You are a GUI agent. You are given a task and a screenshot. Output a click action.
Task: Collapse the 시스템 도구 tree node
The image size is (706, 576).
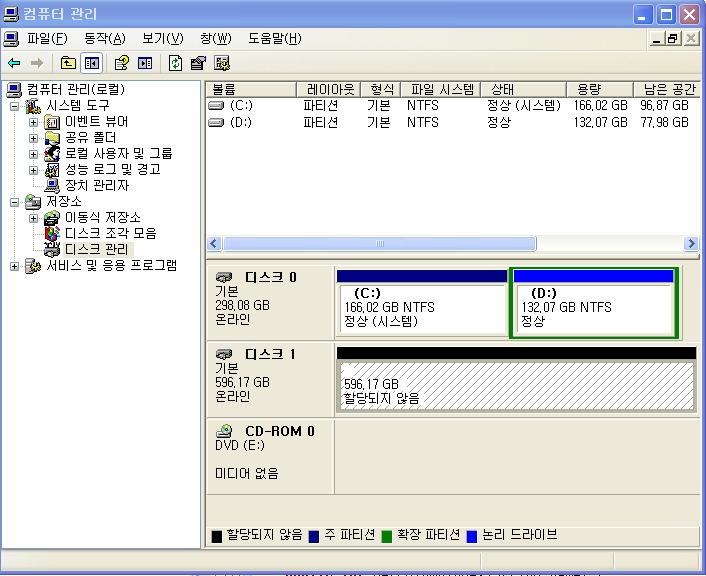[14, 106]
